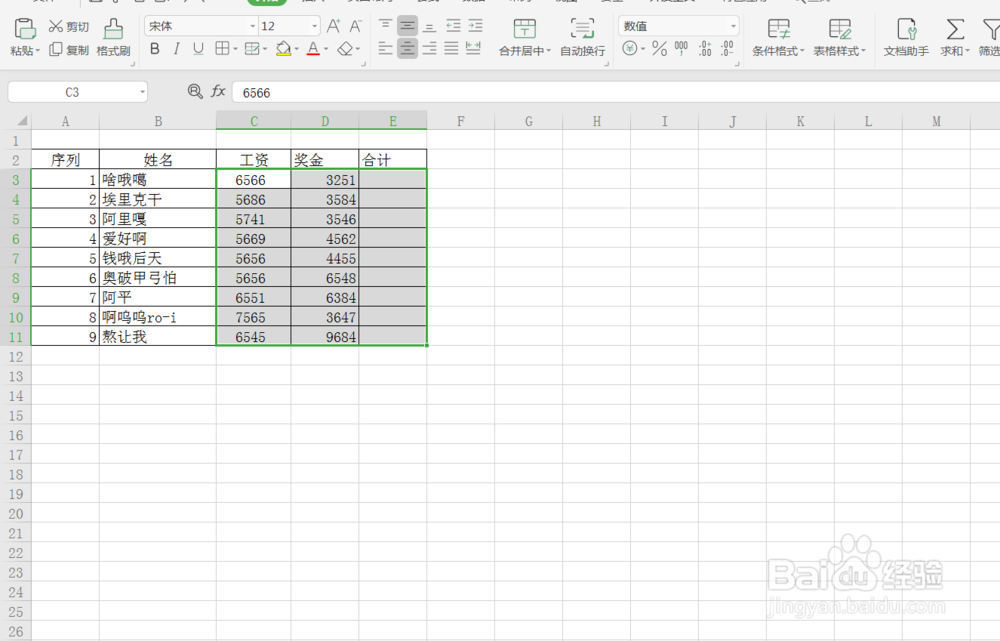Apply cell borders with the border grid icon

[221, 48]
